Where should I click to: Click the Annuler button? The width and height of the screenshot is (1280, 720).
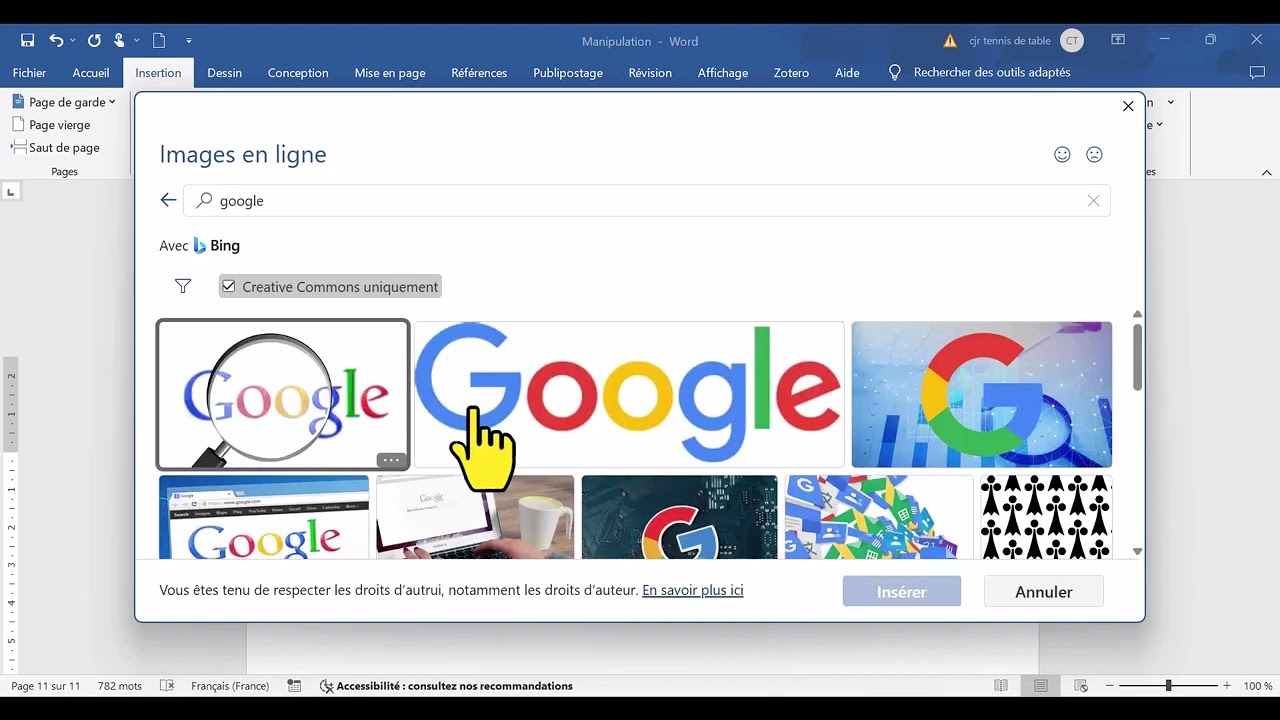pos(1044,592)
